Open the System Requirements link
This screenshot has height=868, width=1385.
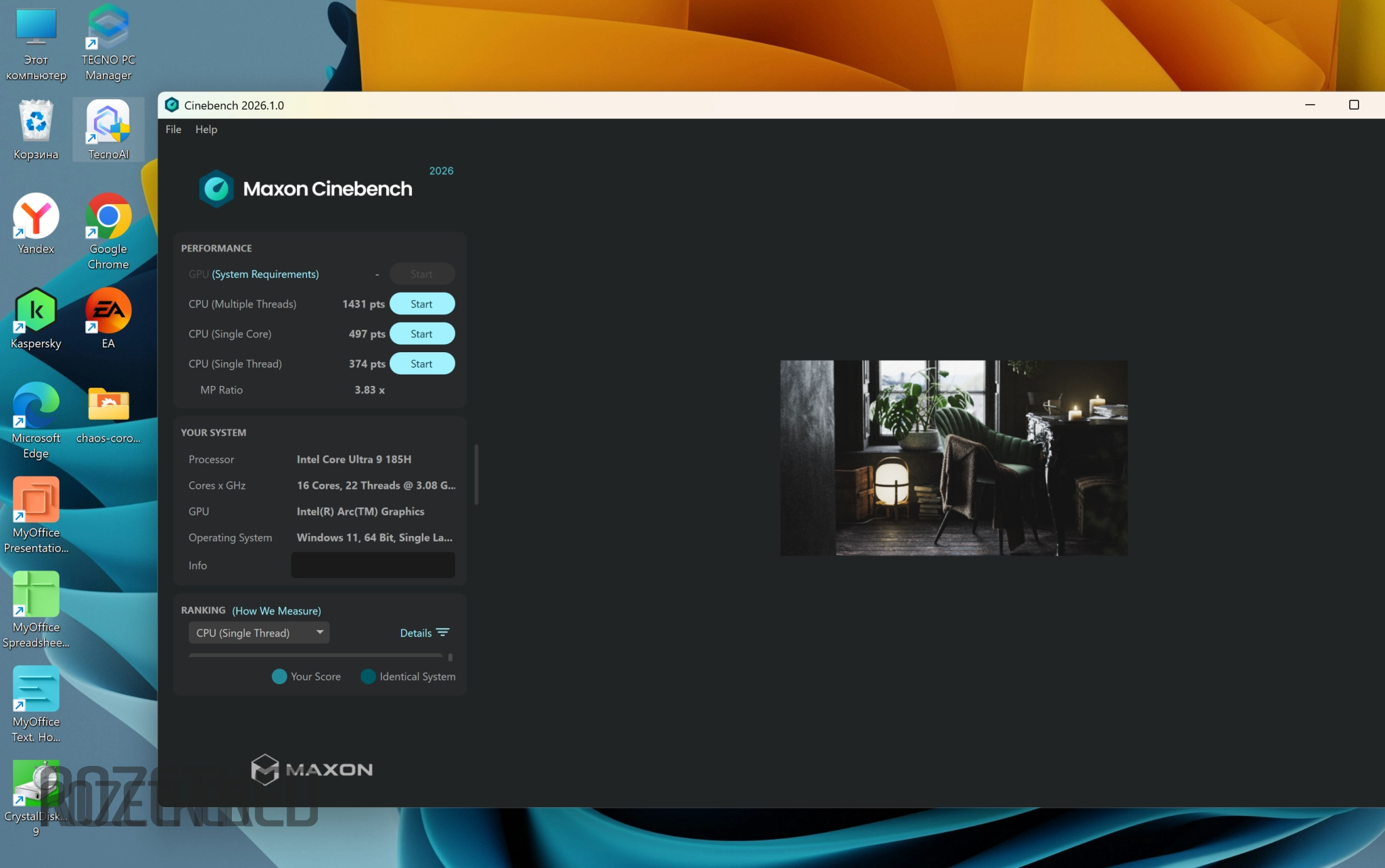pos(265,274)
